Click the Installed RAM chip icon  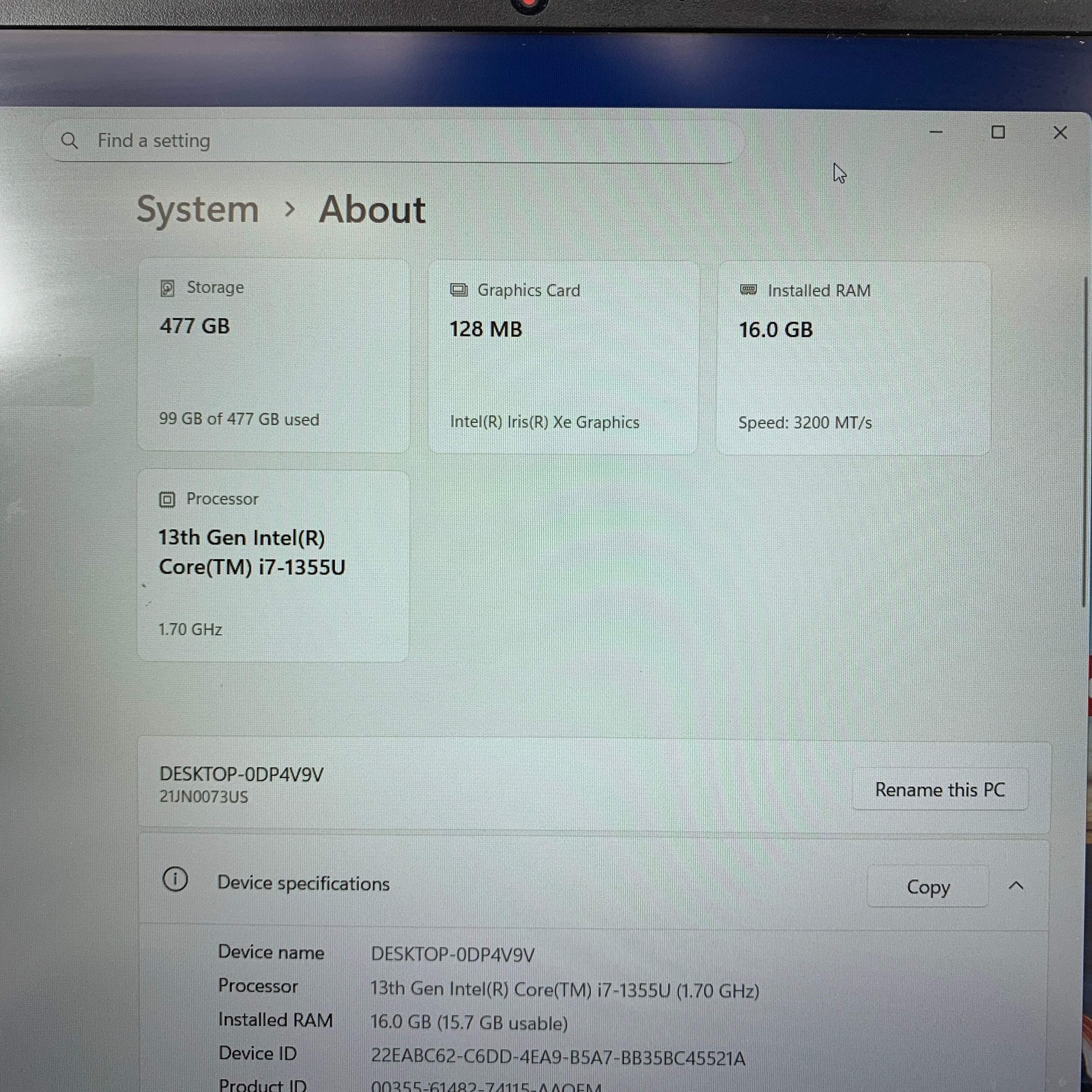[749, 290]
